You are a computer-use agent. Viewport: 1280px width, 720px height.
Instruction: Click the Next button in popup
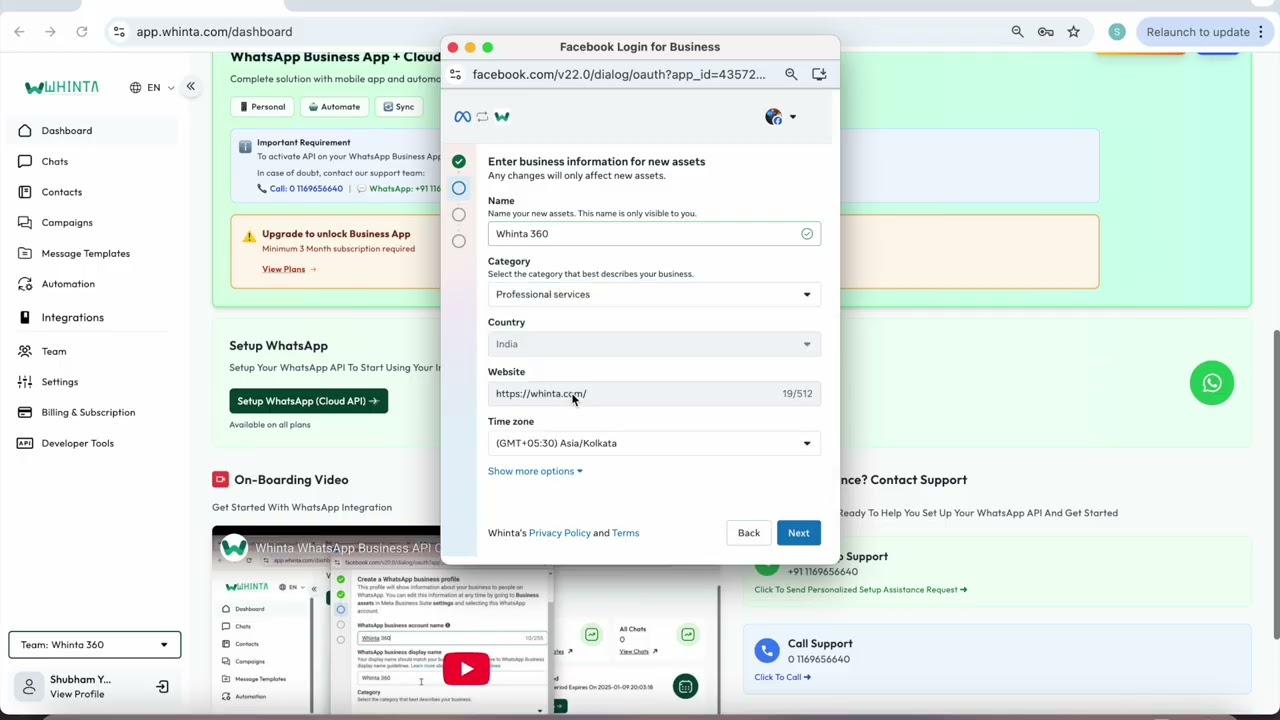pos(798,533)
